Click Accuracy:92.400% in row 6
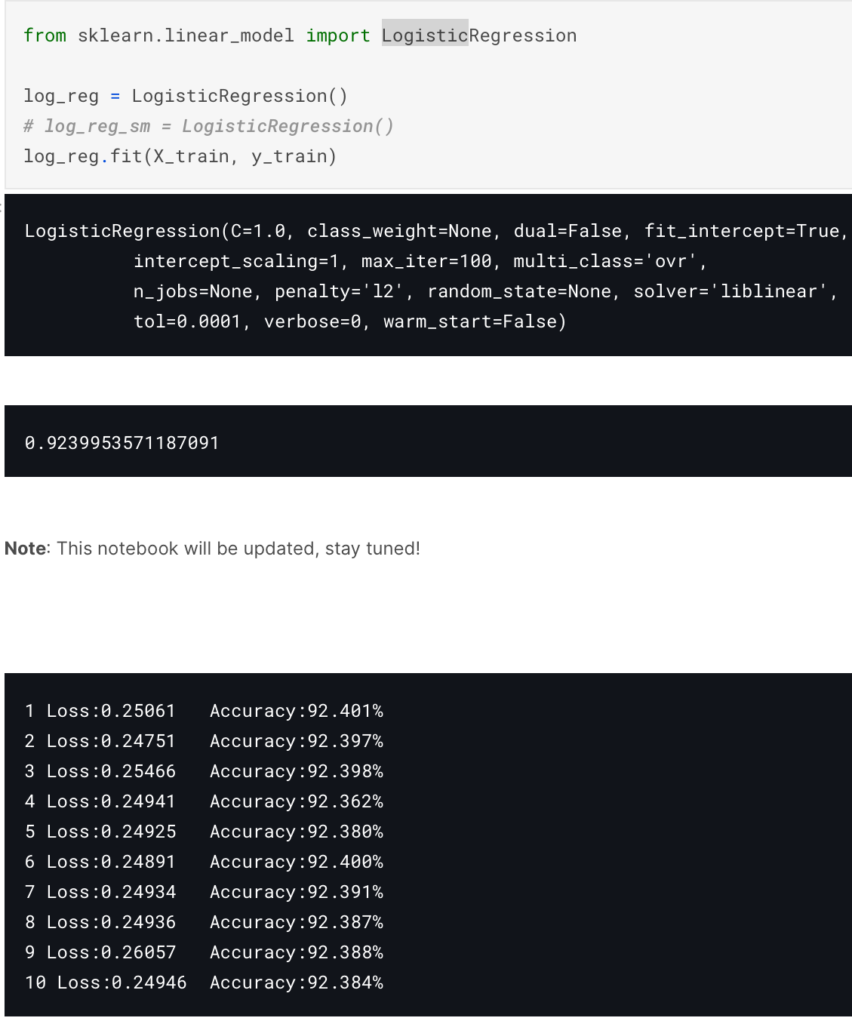 tap(296, 861)
